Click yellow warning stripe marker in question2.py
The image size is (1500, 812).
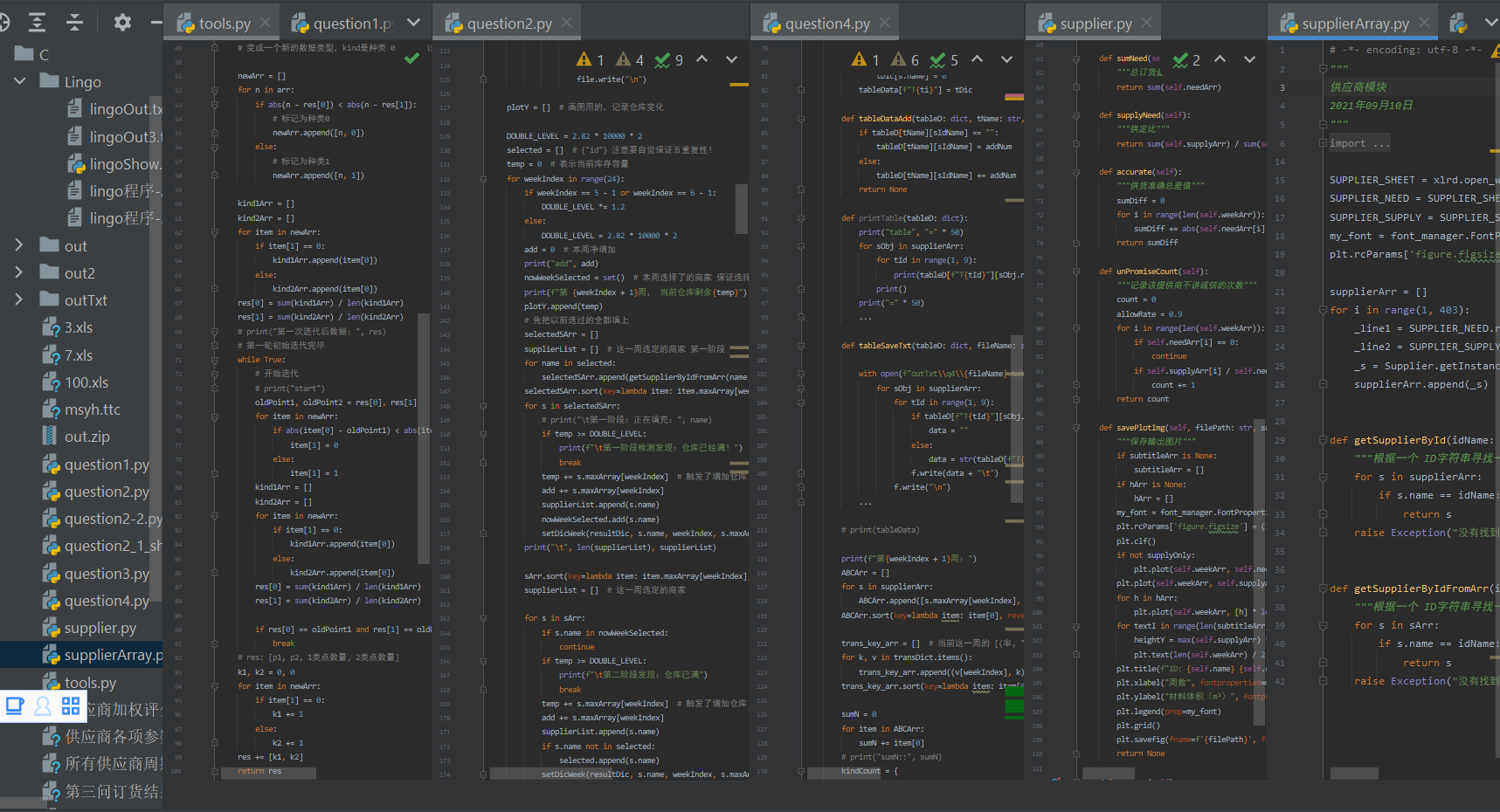pyautogui.click(x=739, y=85)
